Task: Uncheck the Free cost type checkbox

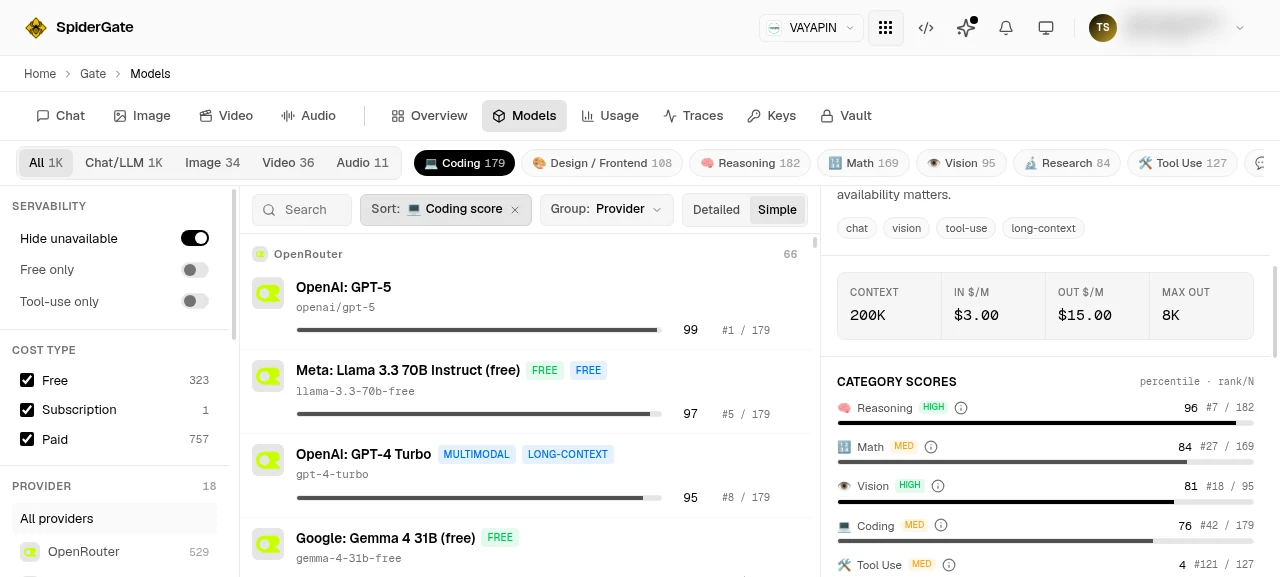Action: click(28, 381)
